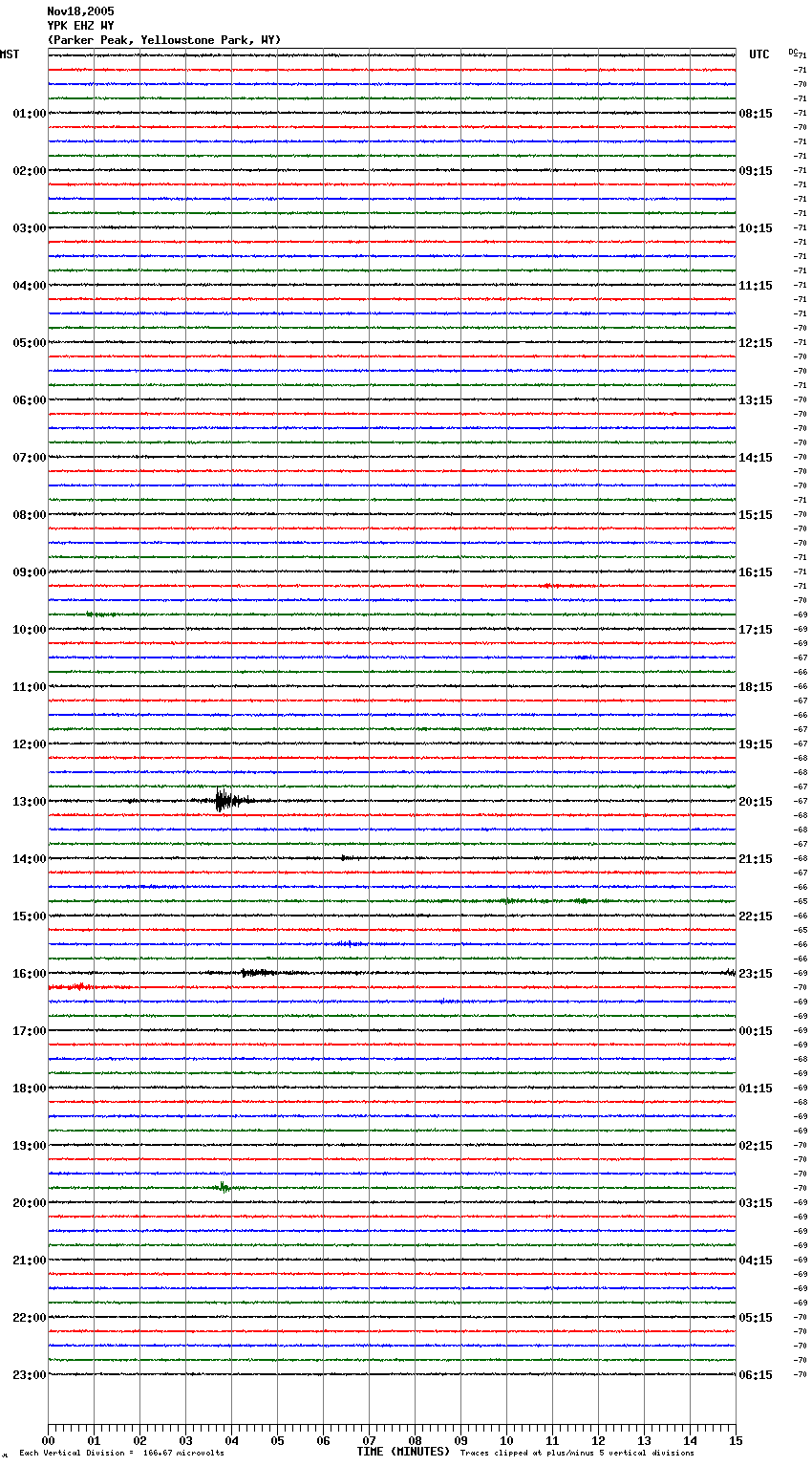
Task: Select the 20:00 MST hour label
Action: [30, 1203]
